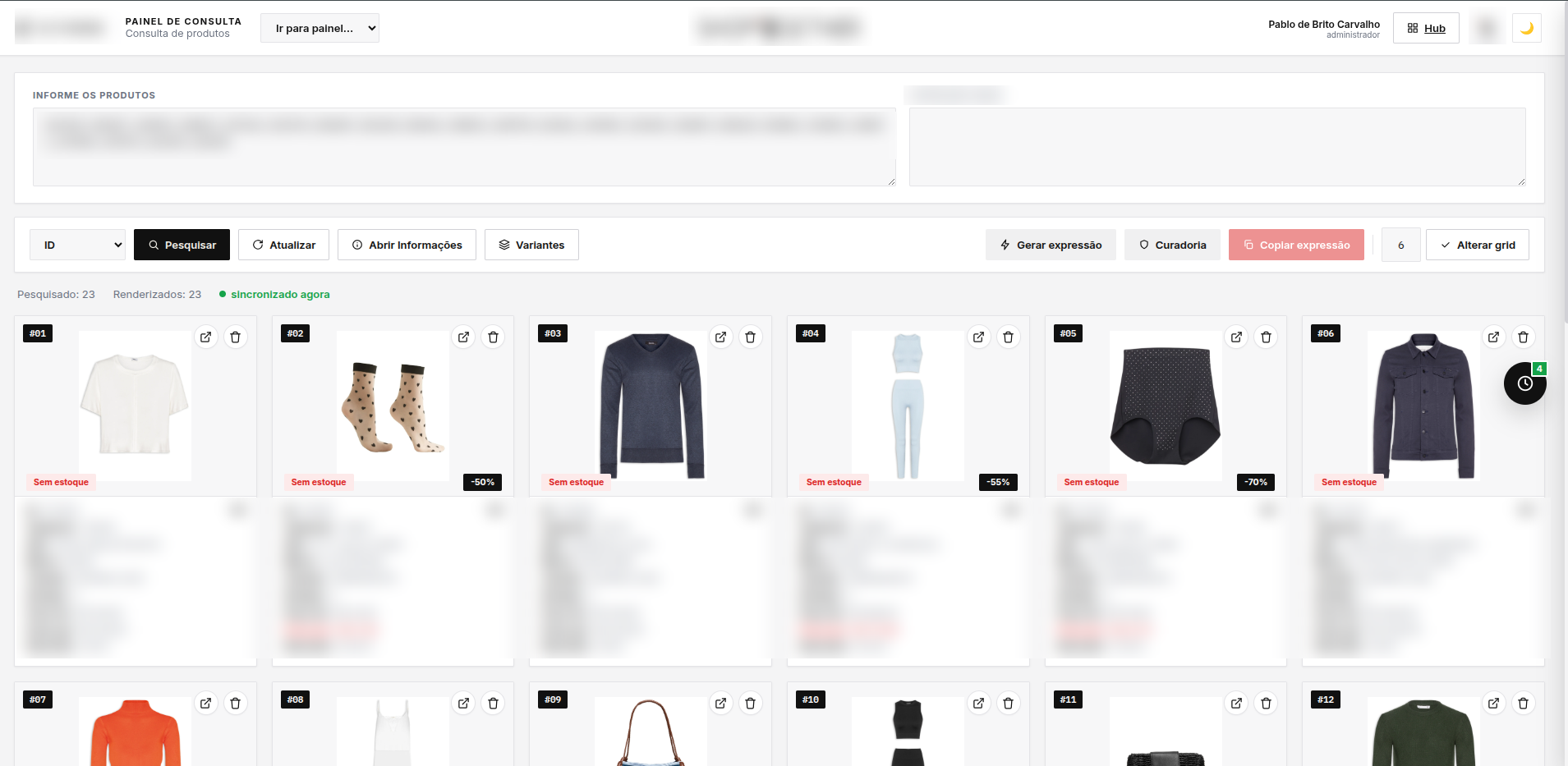Click the 'Pesquisado: 23' counter
Viewport: 1568px width, 766px height.
pyautogui.click(x=56, y=294)
